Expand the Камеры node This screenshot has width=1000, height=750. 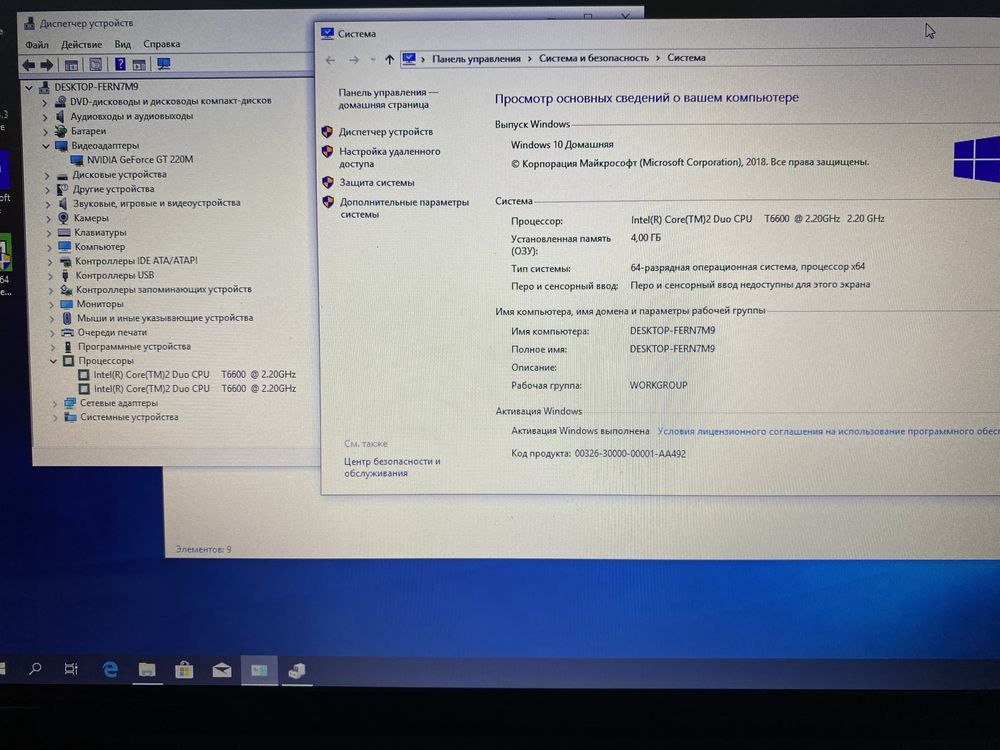pos(48,218)
